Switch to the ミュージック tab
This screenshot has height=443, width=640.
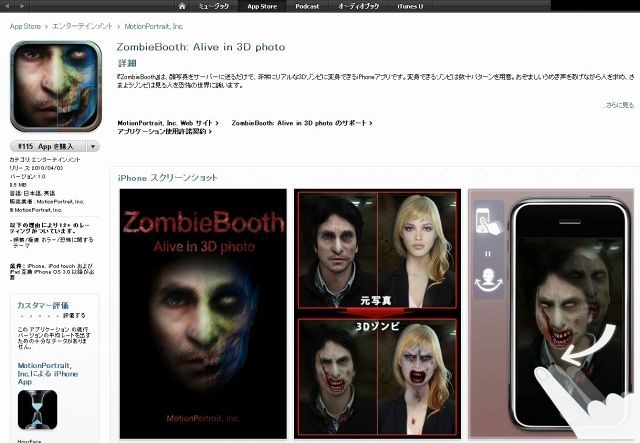(214, 6)
